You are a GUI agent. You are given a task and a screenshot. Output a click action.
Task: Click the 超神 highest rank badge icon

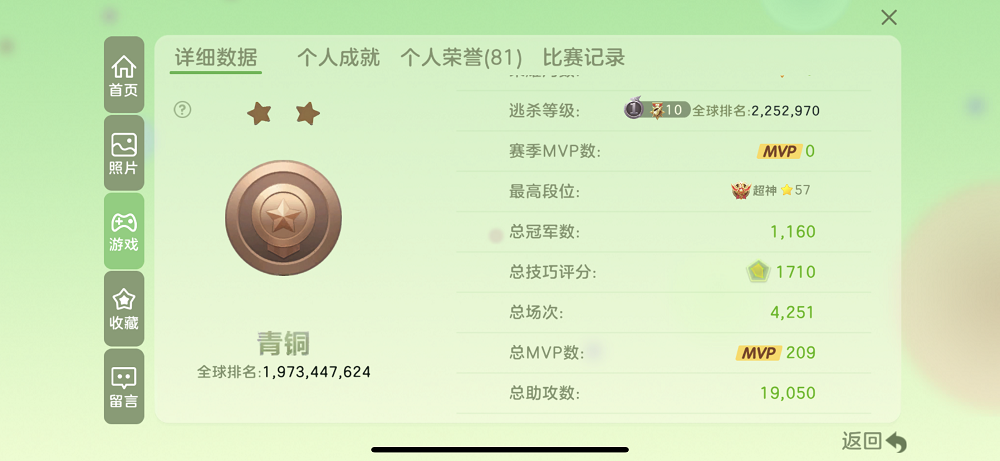(x=740, y=191)
